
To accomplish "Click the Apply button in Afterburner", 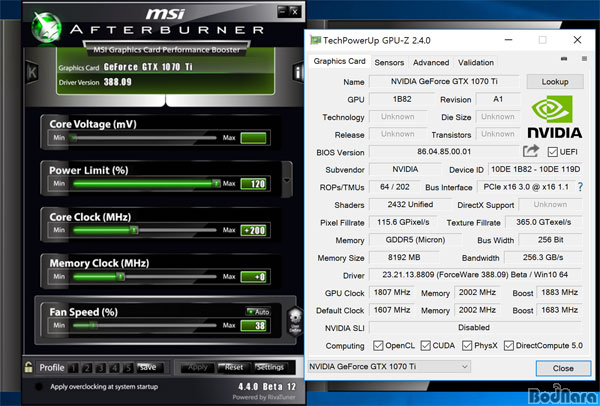I will pyautogui.click(x=198, y=367).
